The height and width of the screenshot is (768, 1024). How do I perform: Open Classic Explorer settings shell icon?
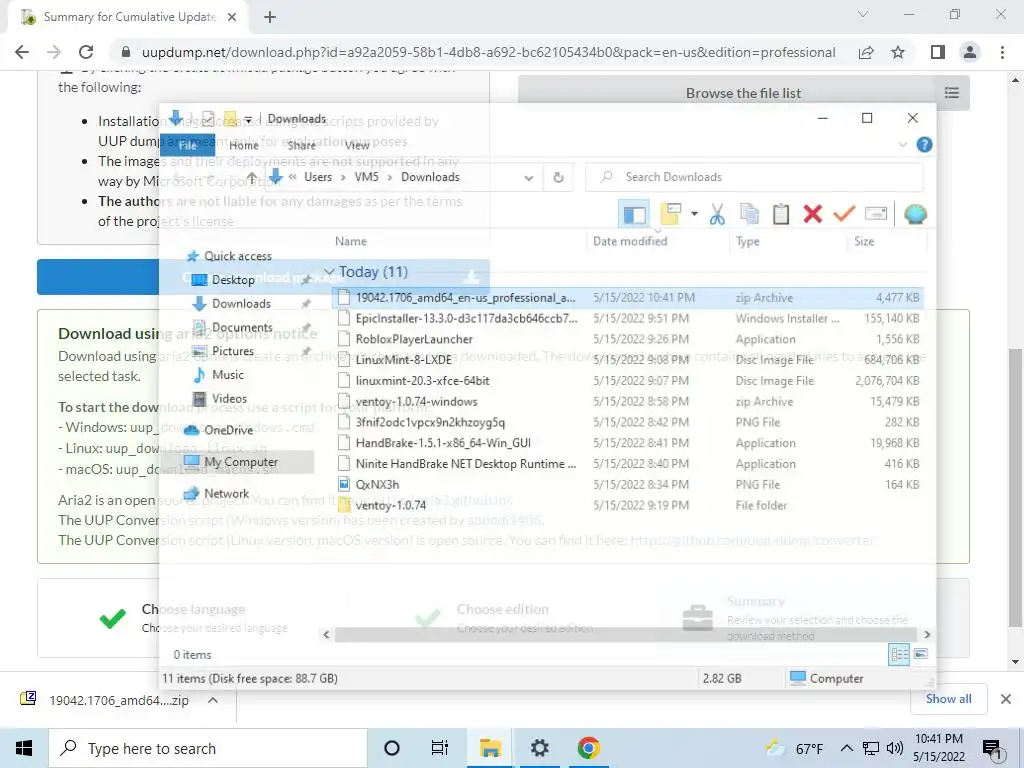click(915, 214)
